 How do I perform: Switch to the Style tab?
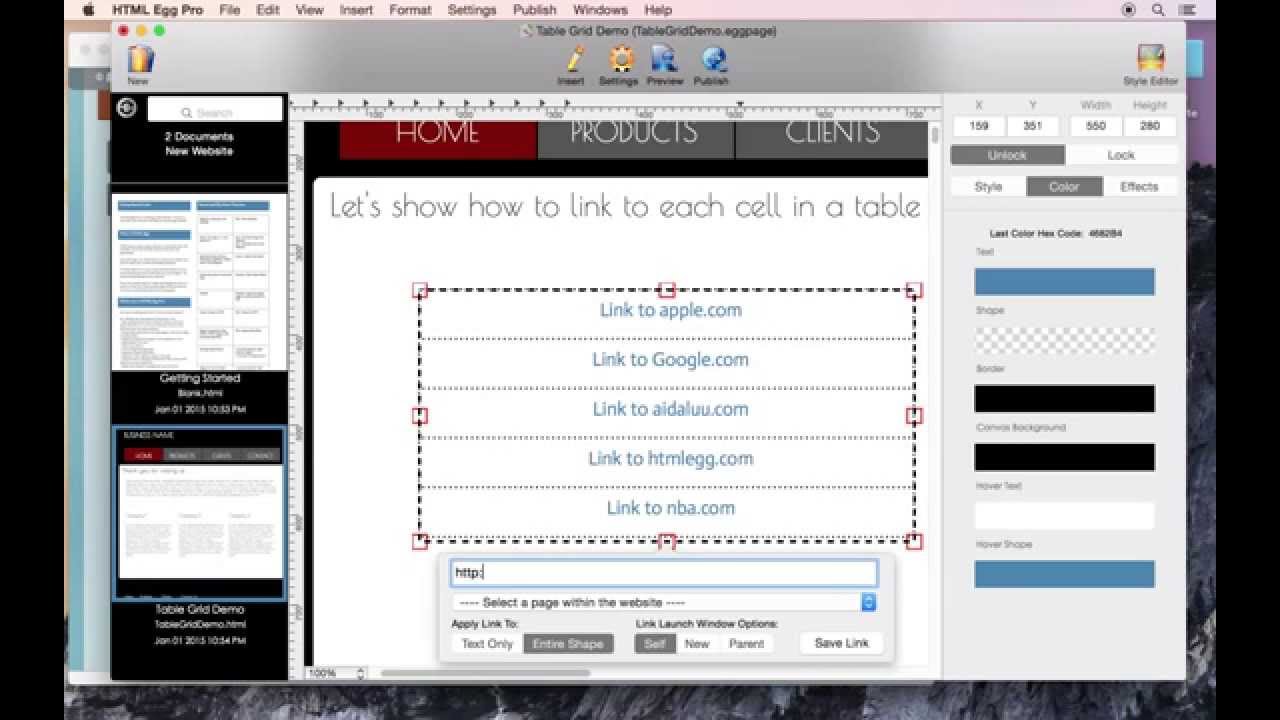988,187
